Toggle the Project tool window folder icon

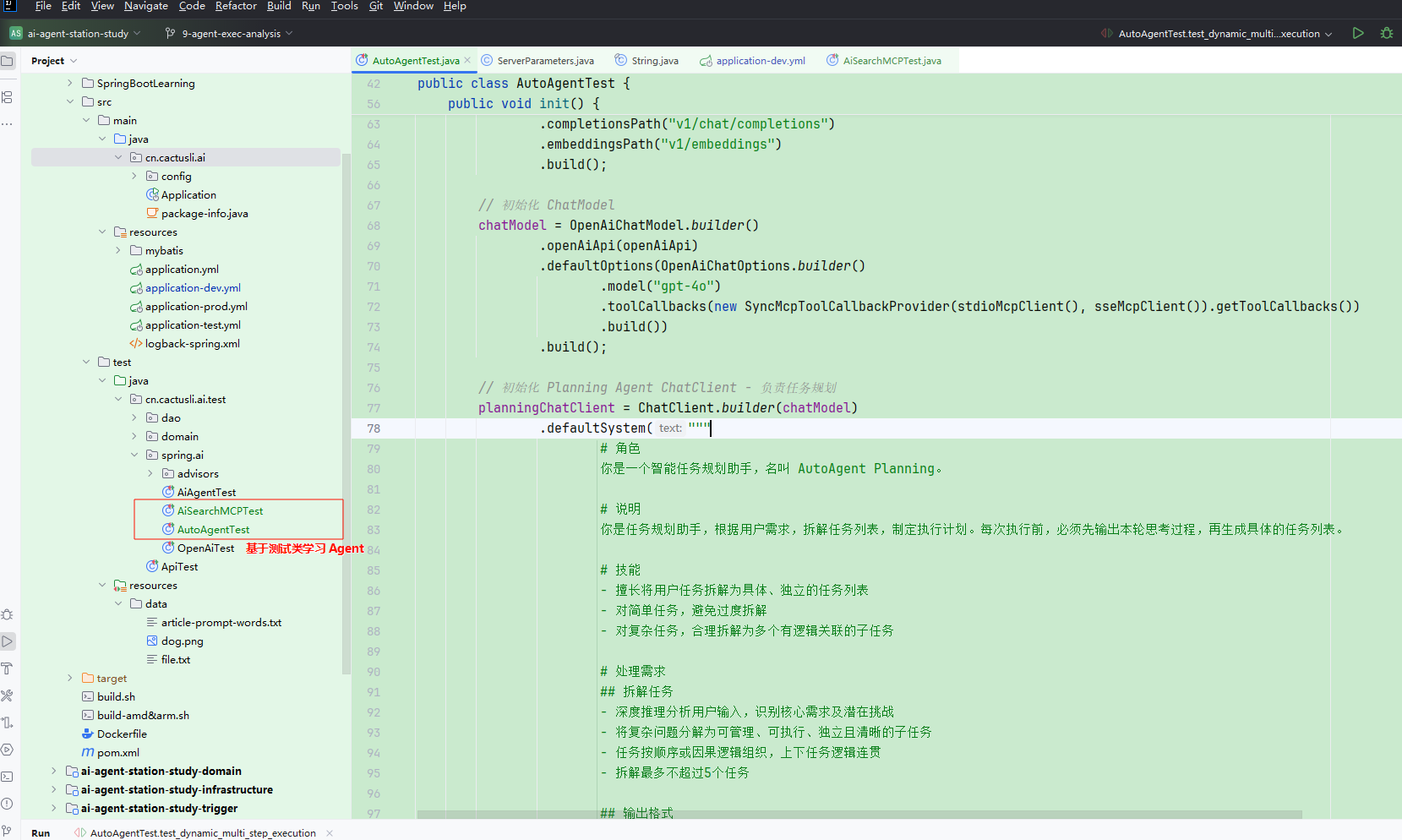[x=8, y=61]
